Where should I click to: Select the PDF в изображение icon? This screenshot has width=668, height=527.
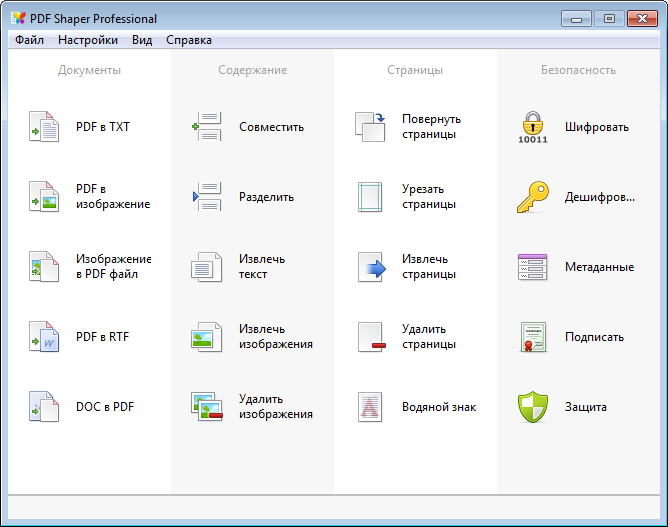click(44, 196)
